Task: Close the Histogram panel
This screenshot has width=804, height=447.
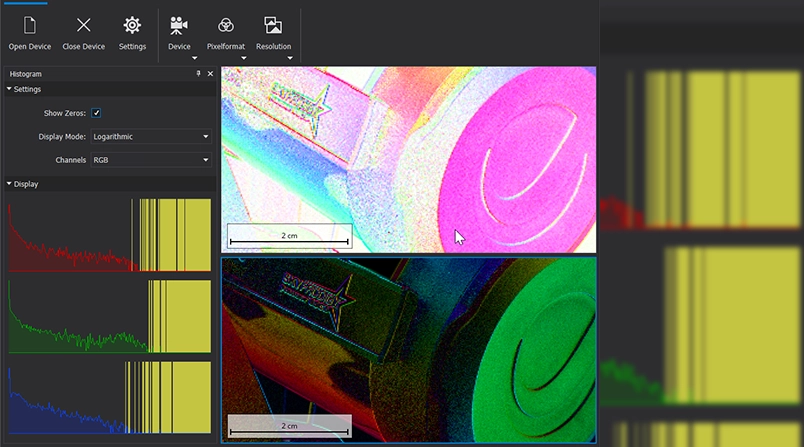Action: pyautogui.click(x=210, y=74)
